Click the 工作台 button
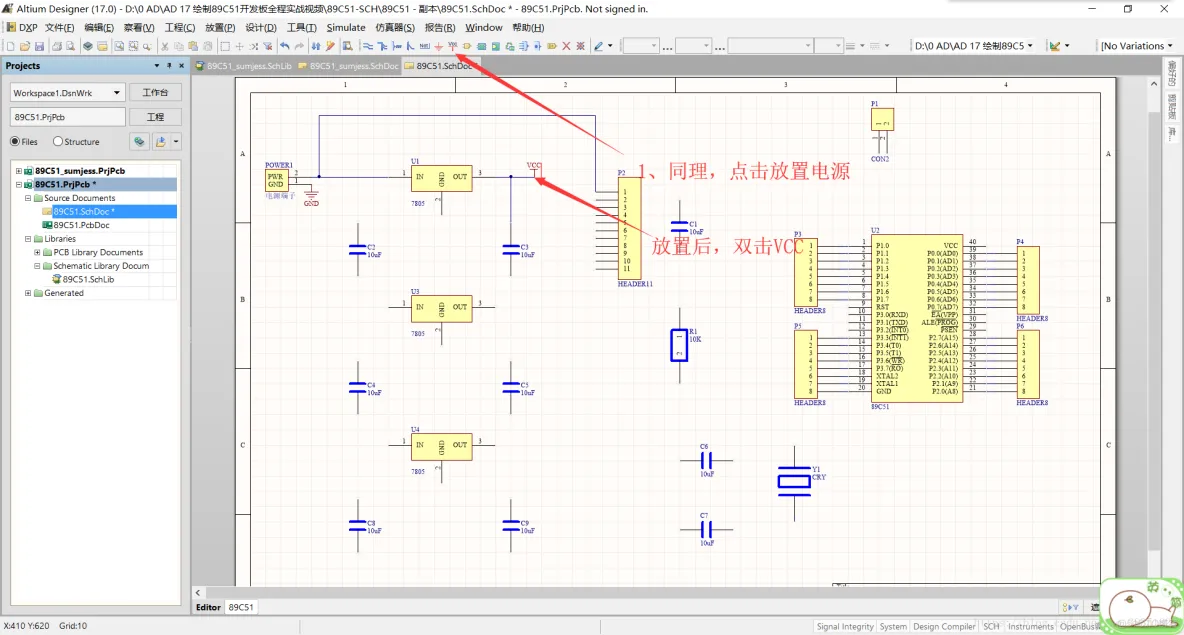 tap(155, 93)
